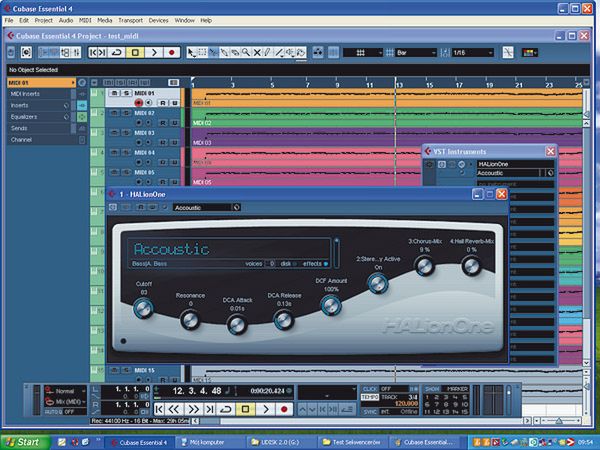Screen dimensions: 600x450
Task: Click MIDI 01 inspector header arrow
Action: (x=72, y=83)
